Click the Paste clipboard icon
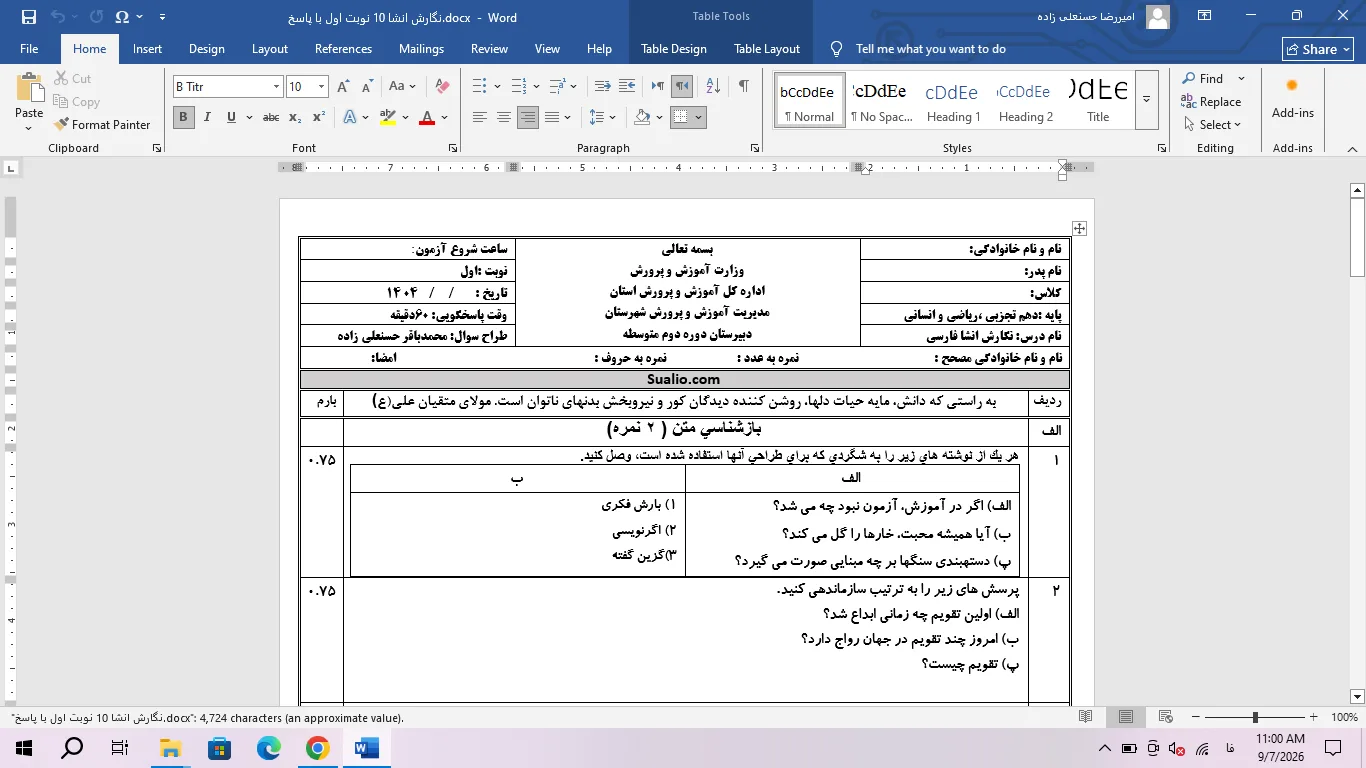Viewport: 1366px width, 768px height. click(29, 88)
